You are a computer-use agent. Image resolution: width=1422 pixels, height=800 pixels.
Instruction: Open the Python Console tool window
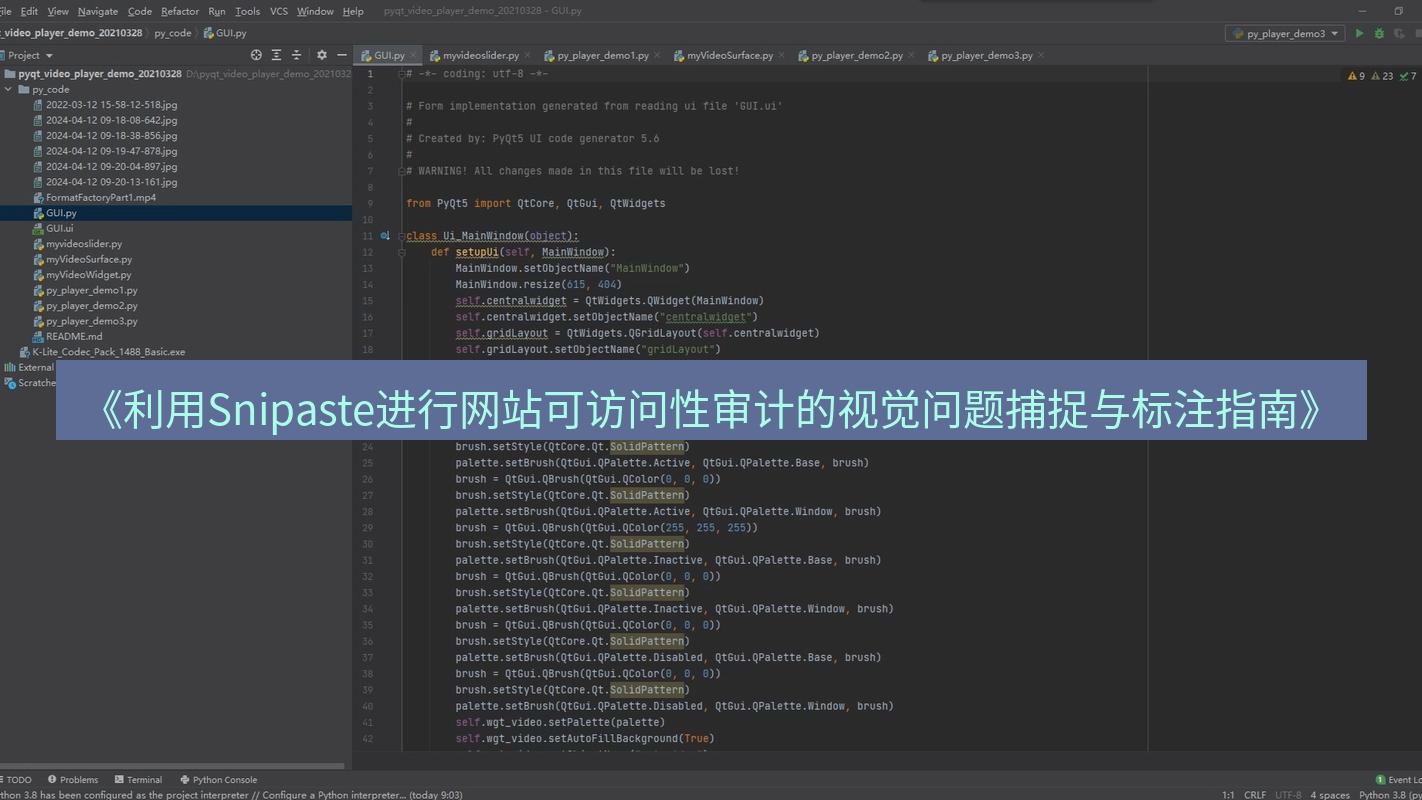218,780
